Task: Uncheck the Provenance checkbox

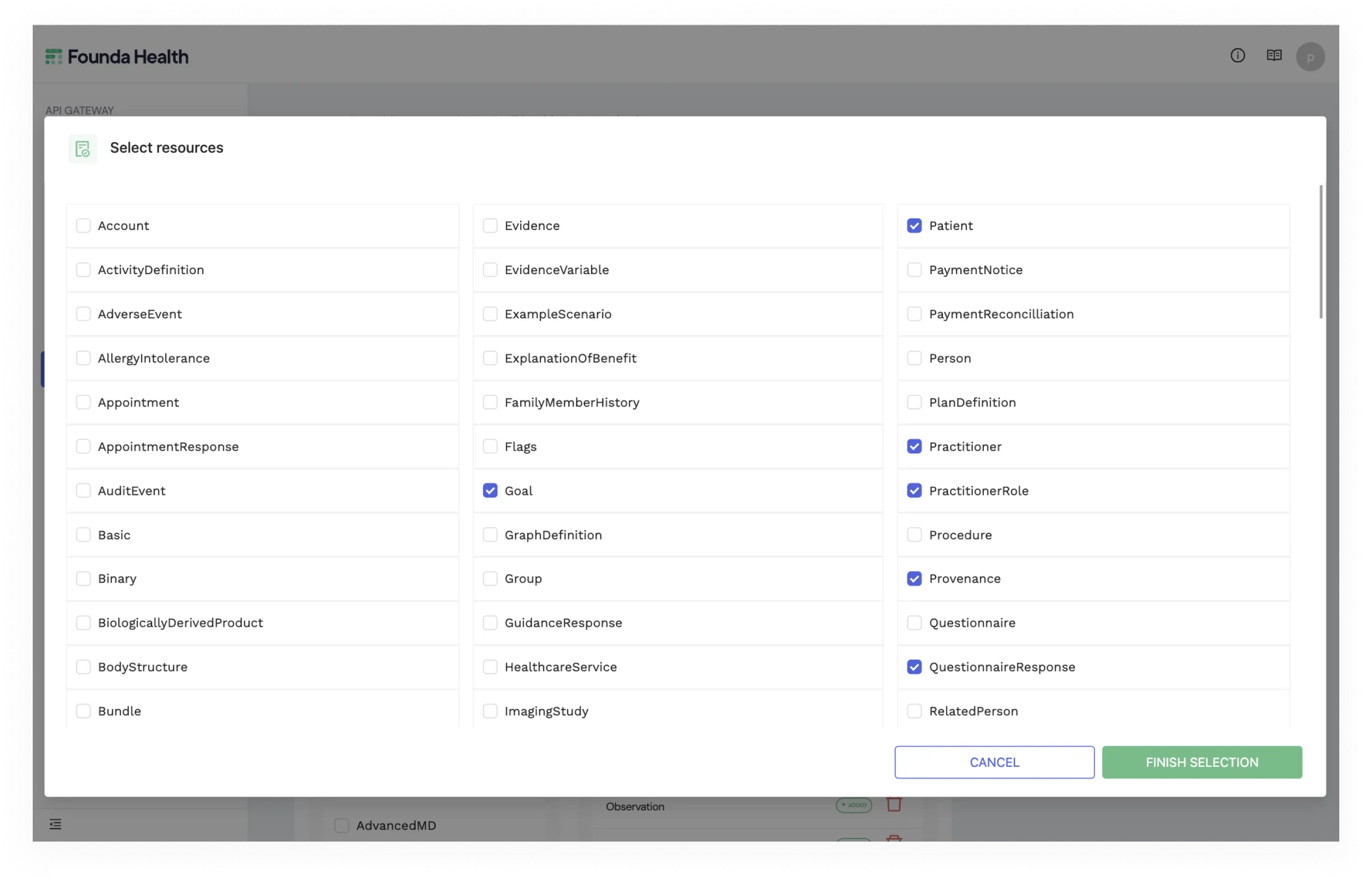Action: (x=914, y=578)
